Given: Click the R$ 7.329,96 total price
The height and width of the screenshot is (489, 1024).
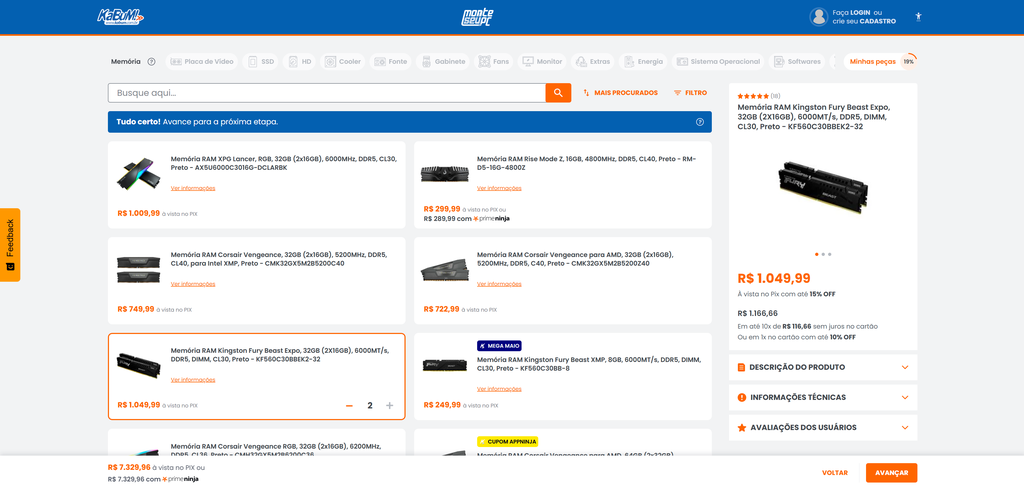Looking at the screenshot, I should pos(129,467).
